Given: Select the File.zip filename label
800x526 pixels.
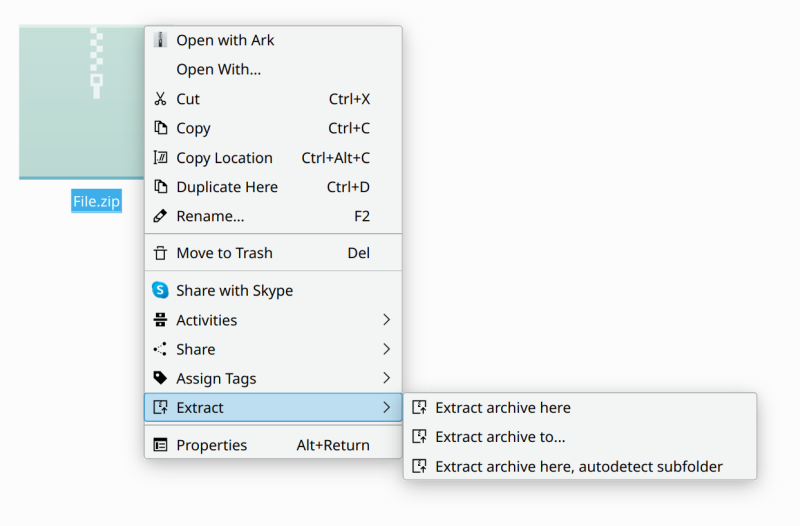Looking at the screenshot, I should point(96,201).
